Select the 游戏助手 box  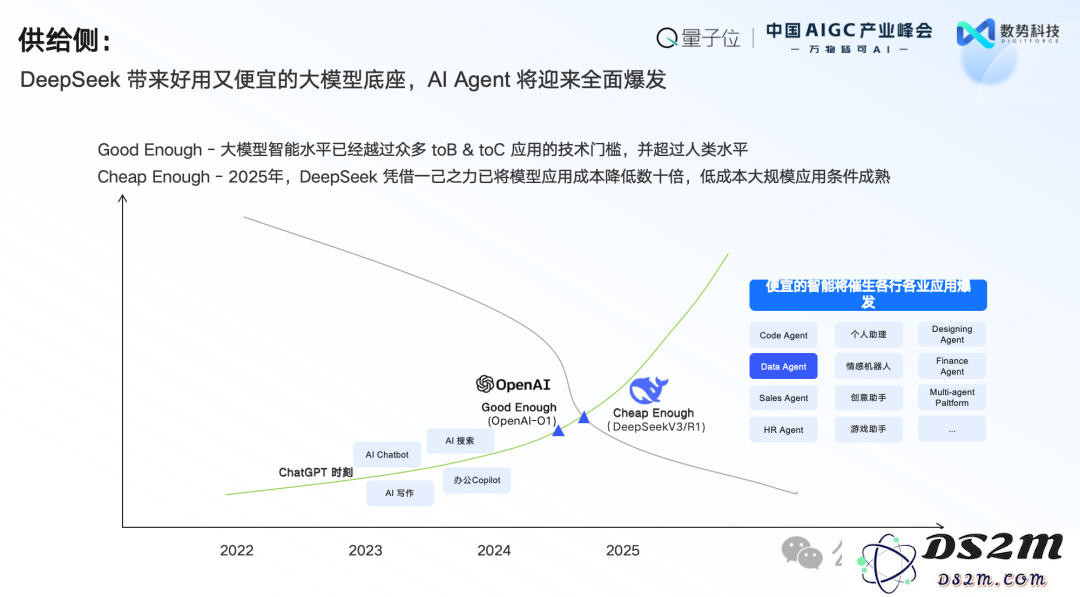(869, 429)
